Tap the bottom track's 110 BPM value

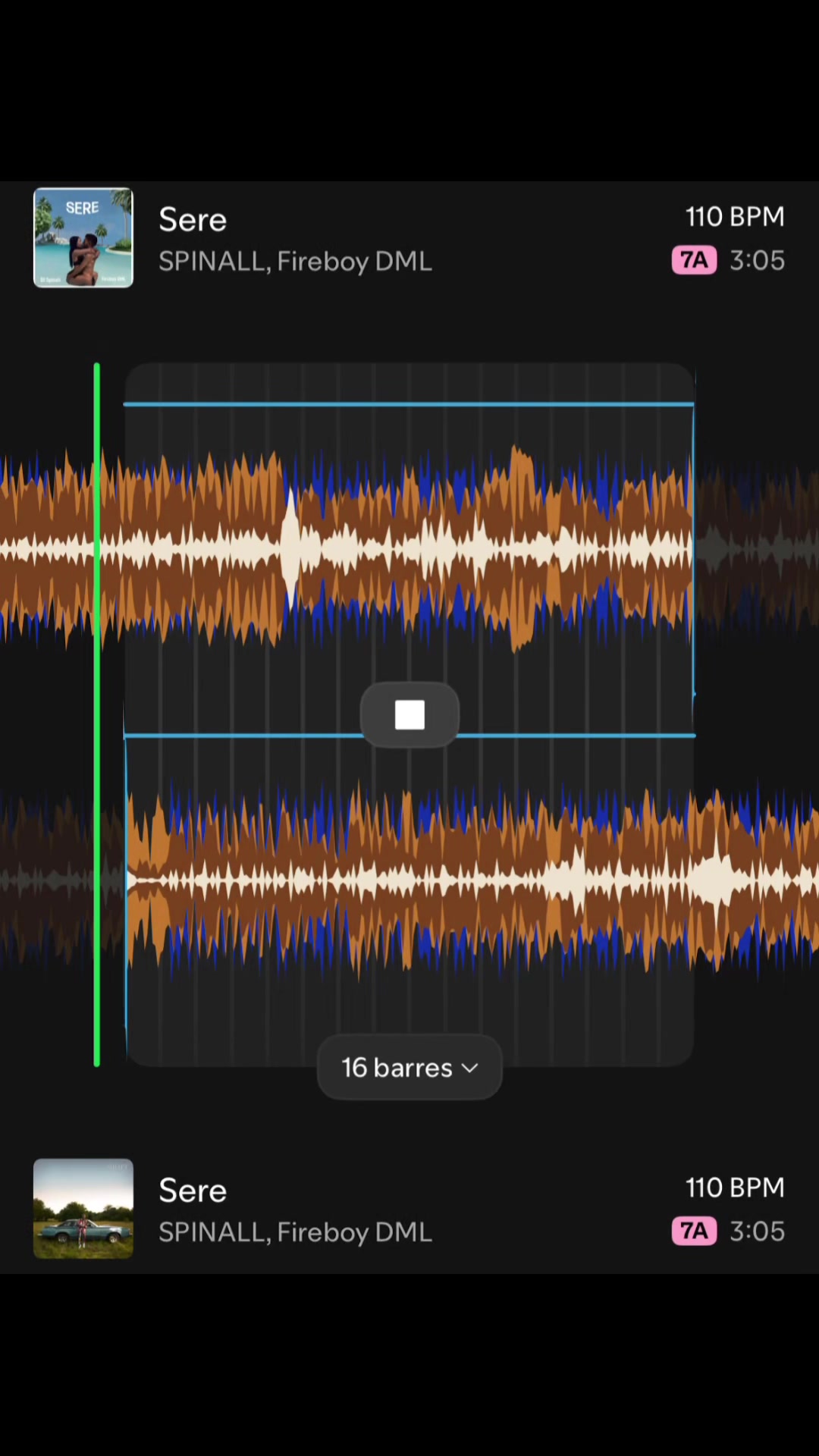(x=735, y=1188)
